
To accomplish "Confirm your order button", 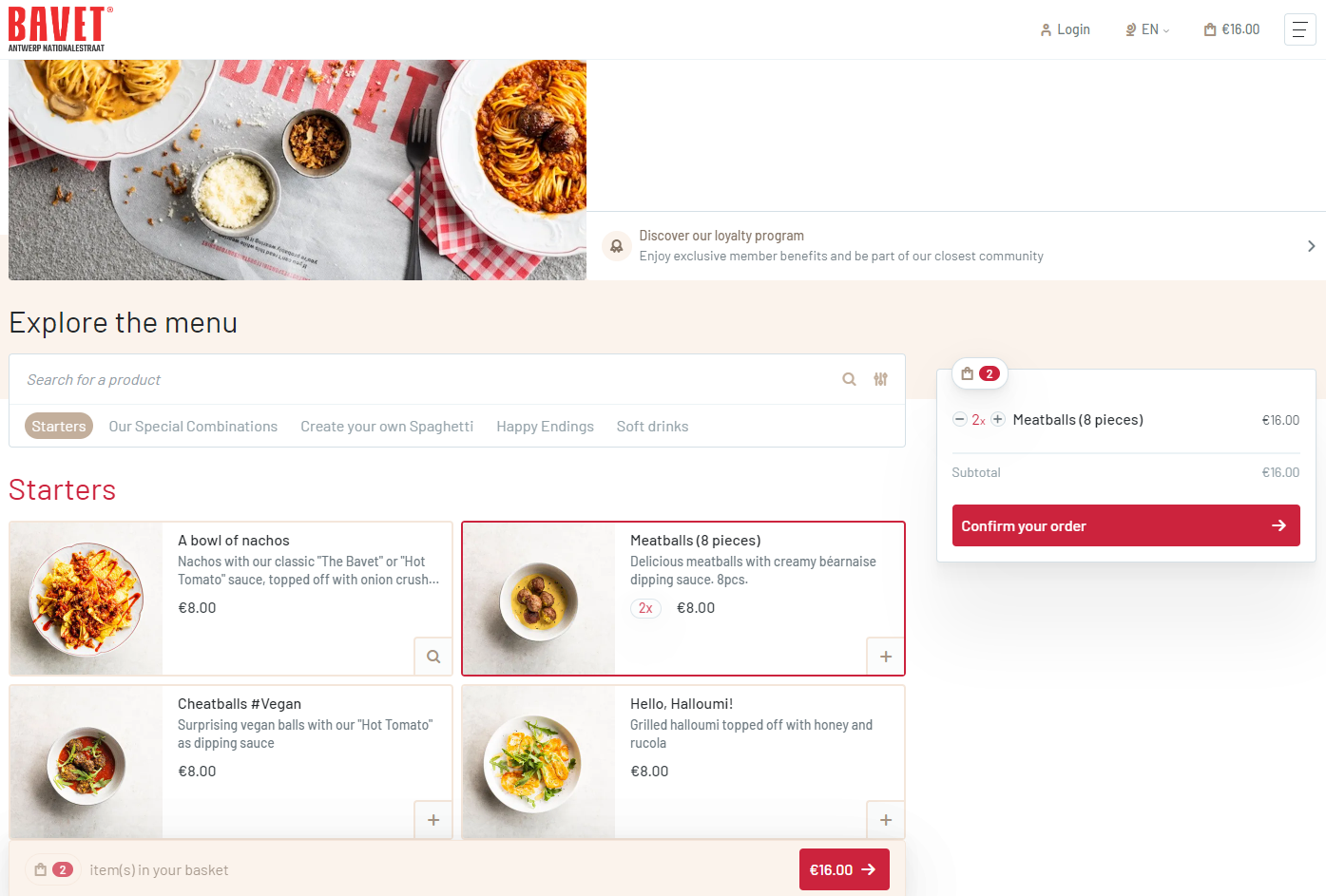I will click(1126, 525).
